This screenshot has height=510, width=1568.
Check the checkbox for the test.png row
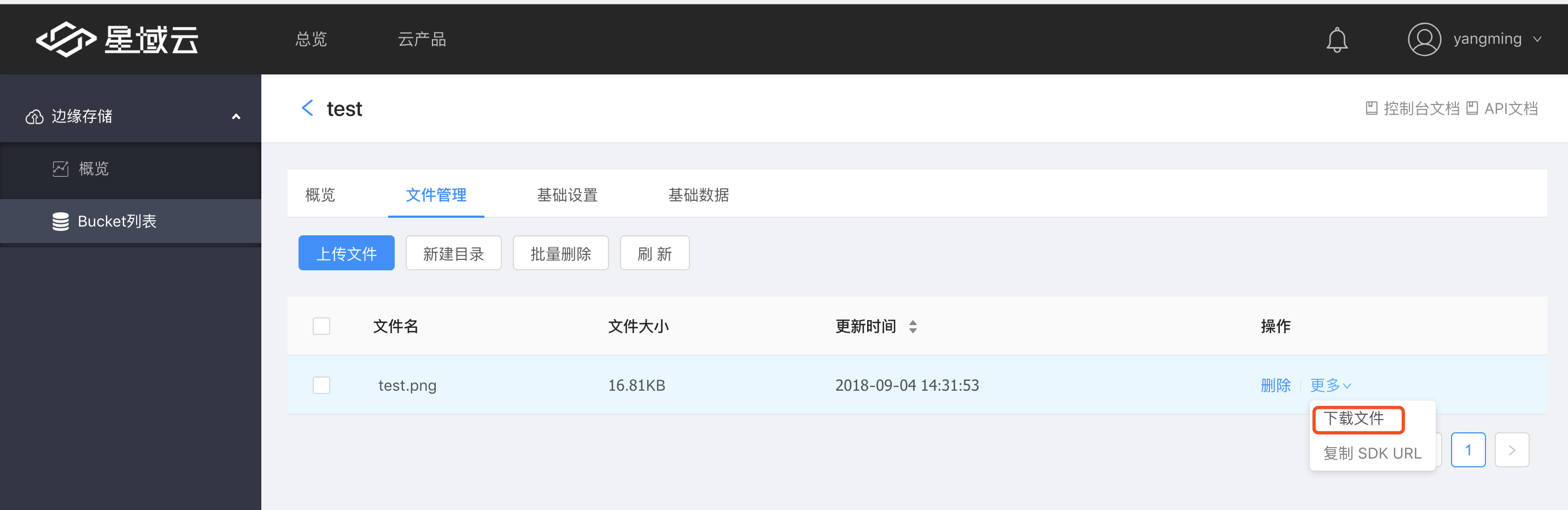pos(321,385)
